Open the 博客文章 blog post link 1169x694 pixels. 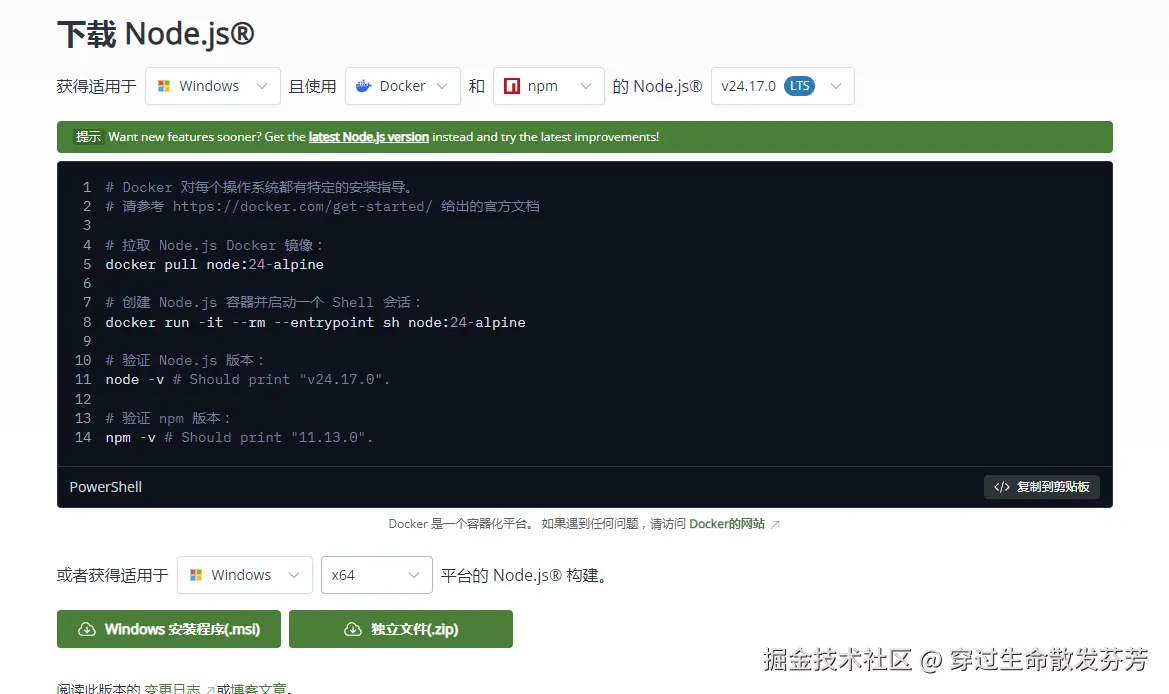(258, 688)
